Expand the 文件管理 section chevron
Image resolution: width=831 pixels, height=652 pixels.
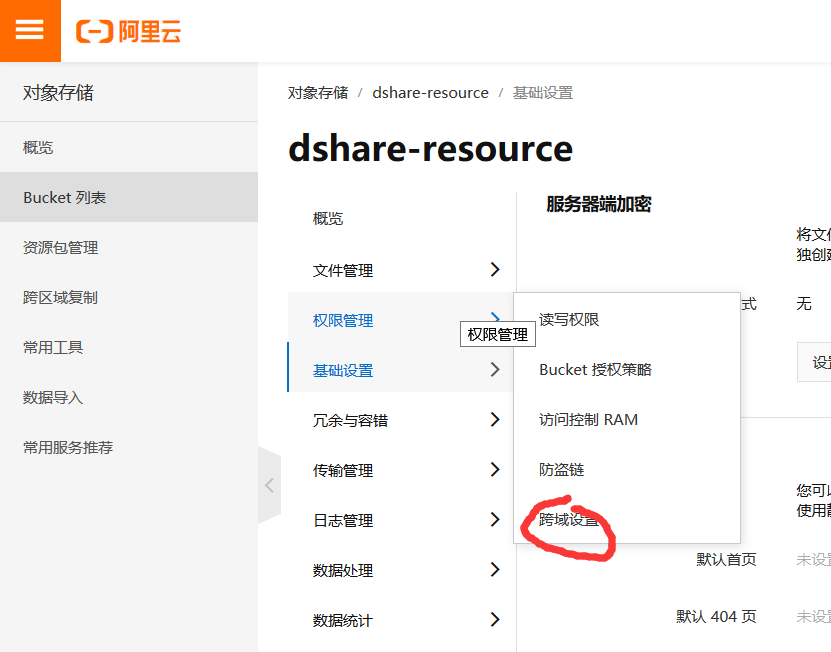[x=493, y=269]
